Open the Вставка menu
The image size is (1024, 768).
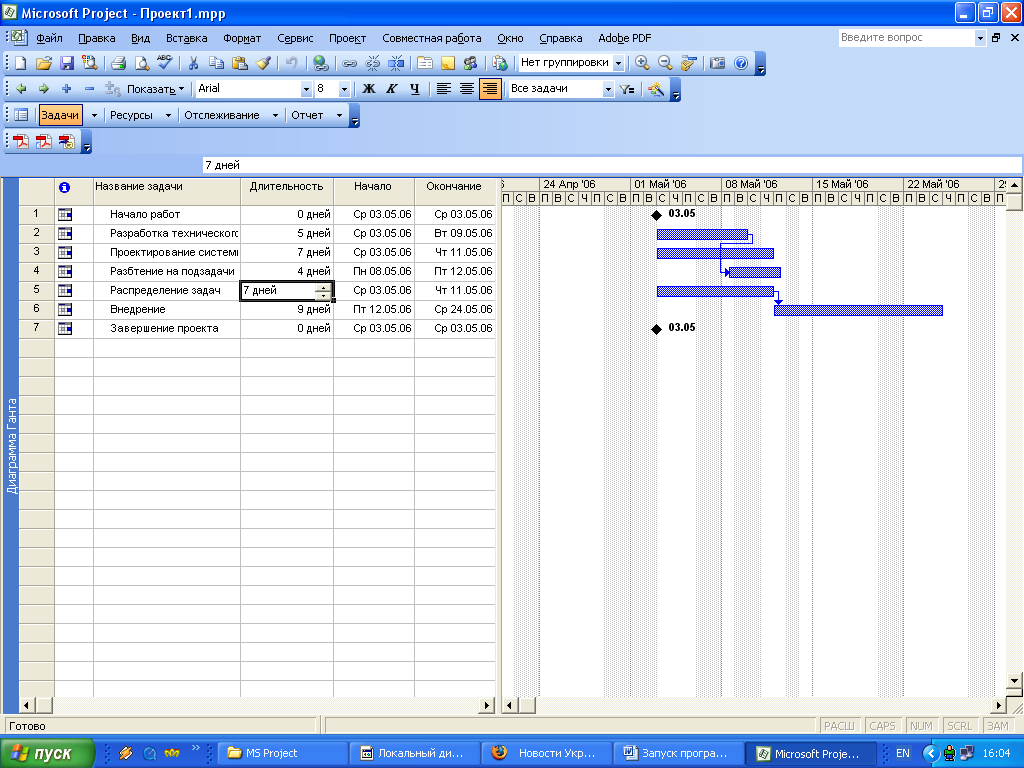tap(186, 39)
